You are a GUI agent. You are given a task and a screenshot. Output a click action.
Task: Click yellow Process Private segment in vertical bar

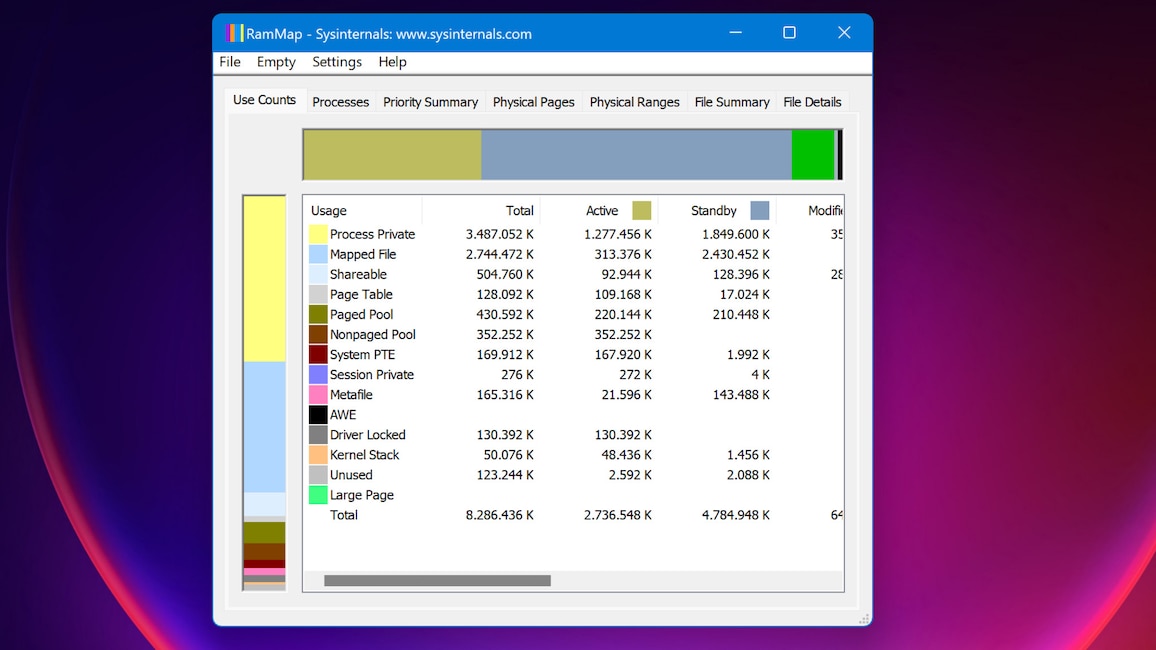(x=265, y=279)
